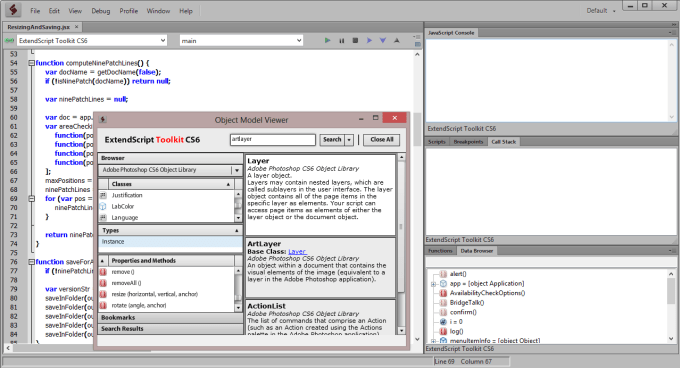Open the Debug menu

(101, 11)
